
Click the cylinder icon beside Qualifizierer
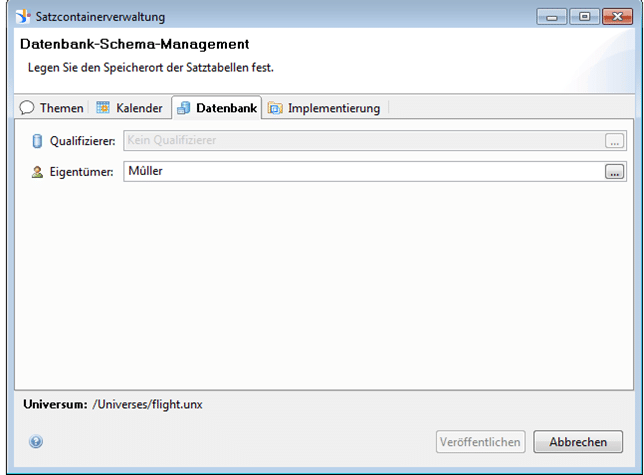point(37,141)
